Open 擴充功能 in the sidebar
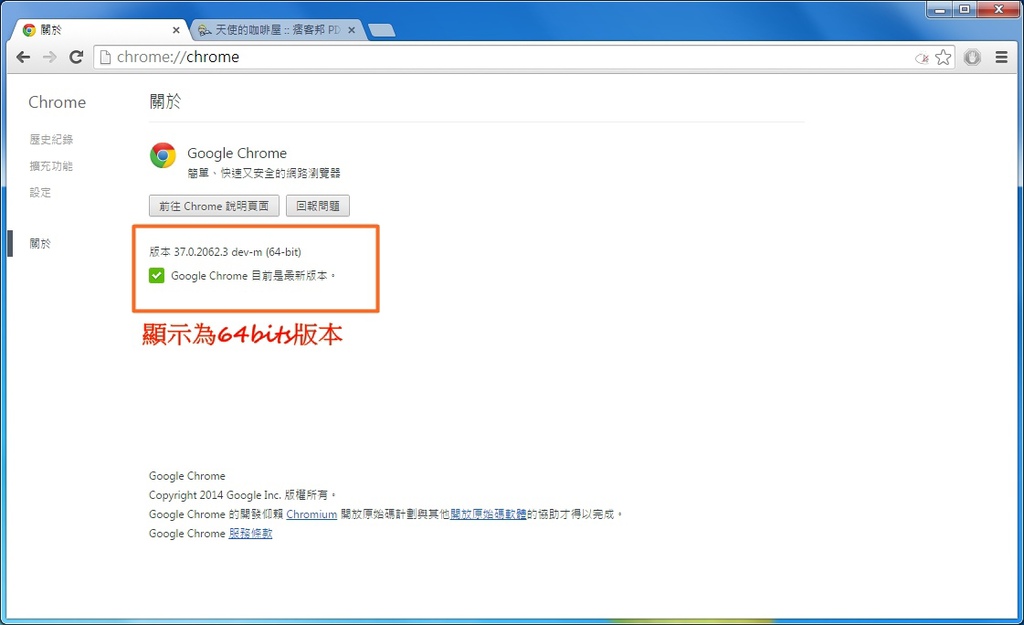1024x625 pixels. pyautogui.click(x=51, y=166)
